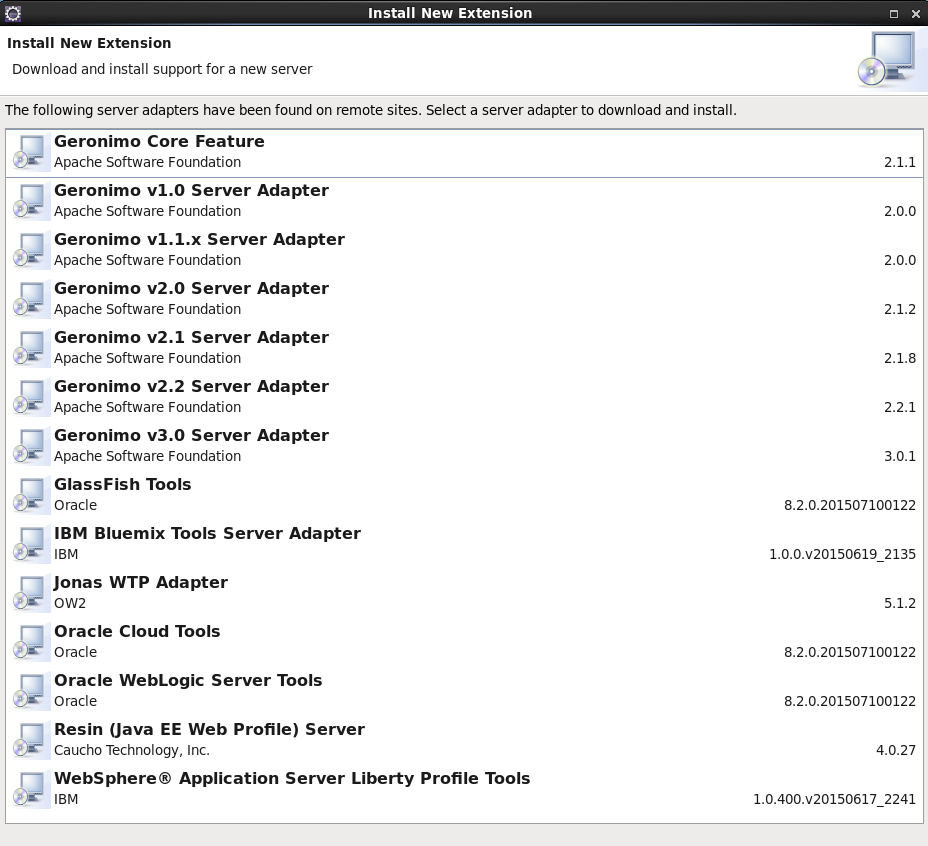
Task: Click Apache Software Foundation under Geronimo v3.0
Action: [x=147, y=456]
